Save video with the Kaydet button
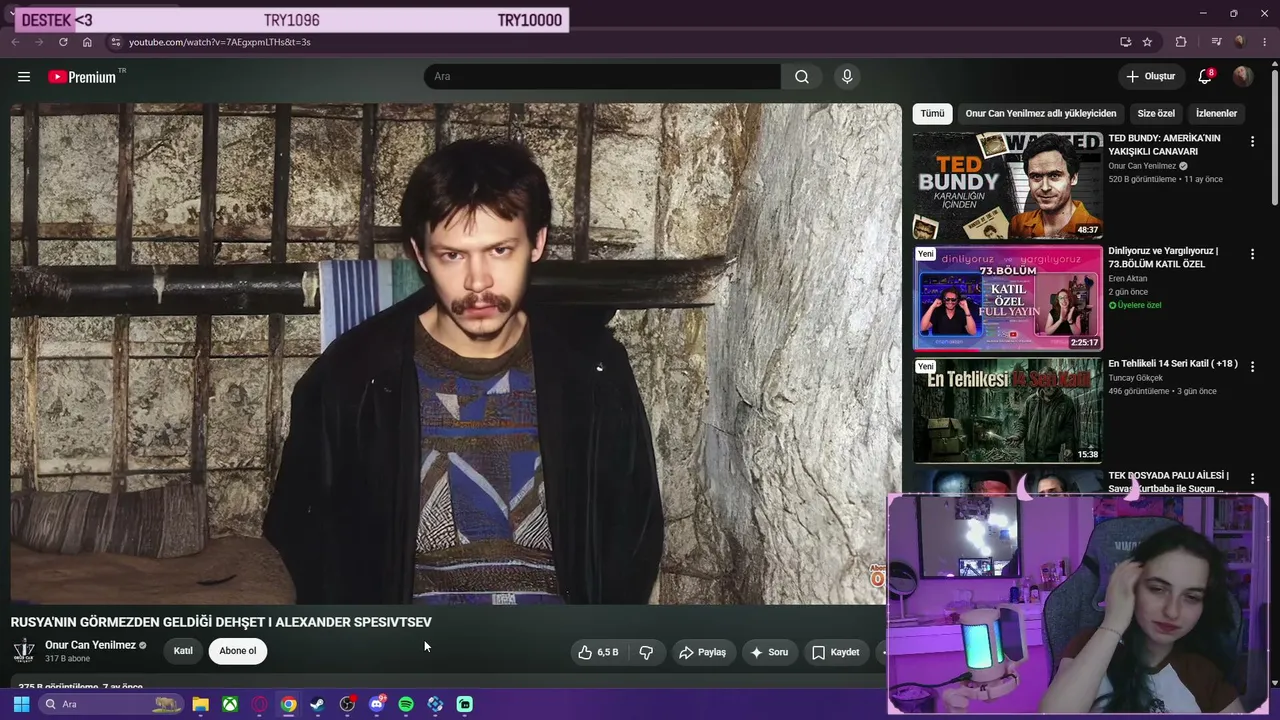 pos(836,652)
